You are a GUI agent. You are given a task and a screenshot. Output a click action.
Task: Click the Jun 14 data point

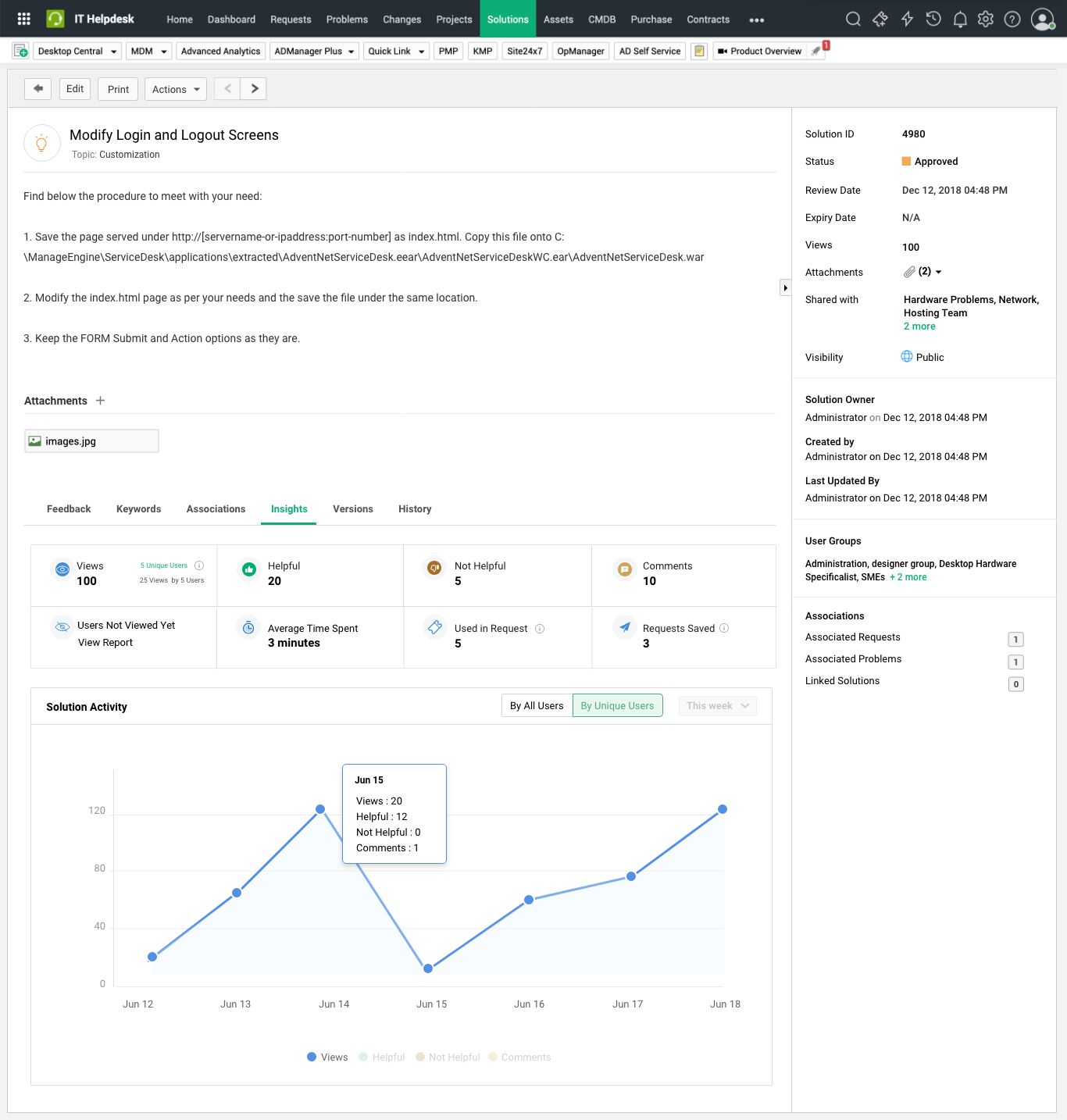320,809
